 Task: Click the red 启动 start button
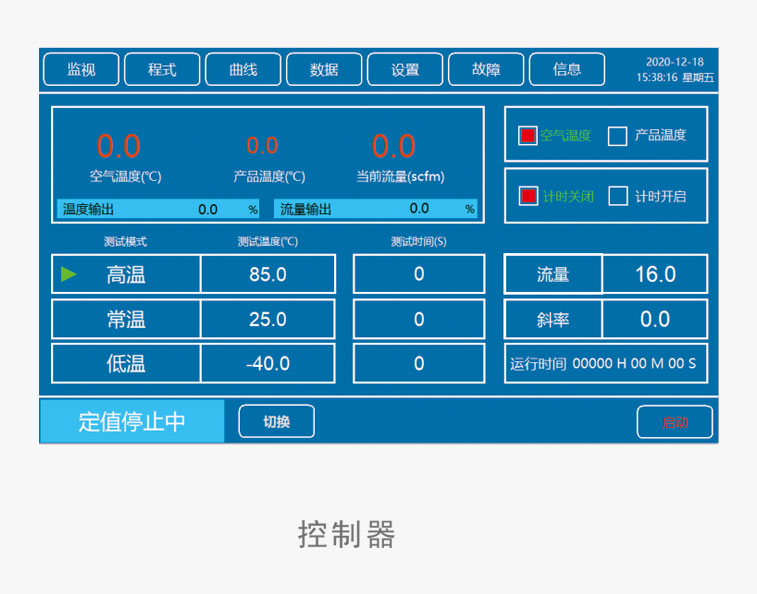point(674,422)
